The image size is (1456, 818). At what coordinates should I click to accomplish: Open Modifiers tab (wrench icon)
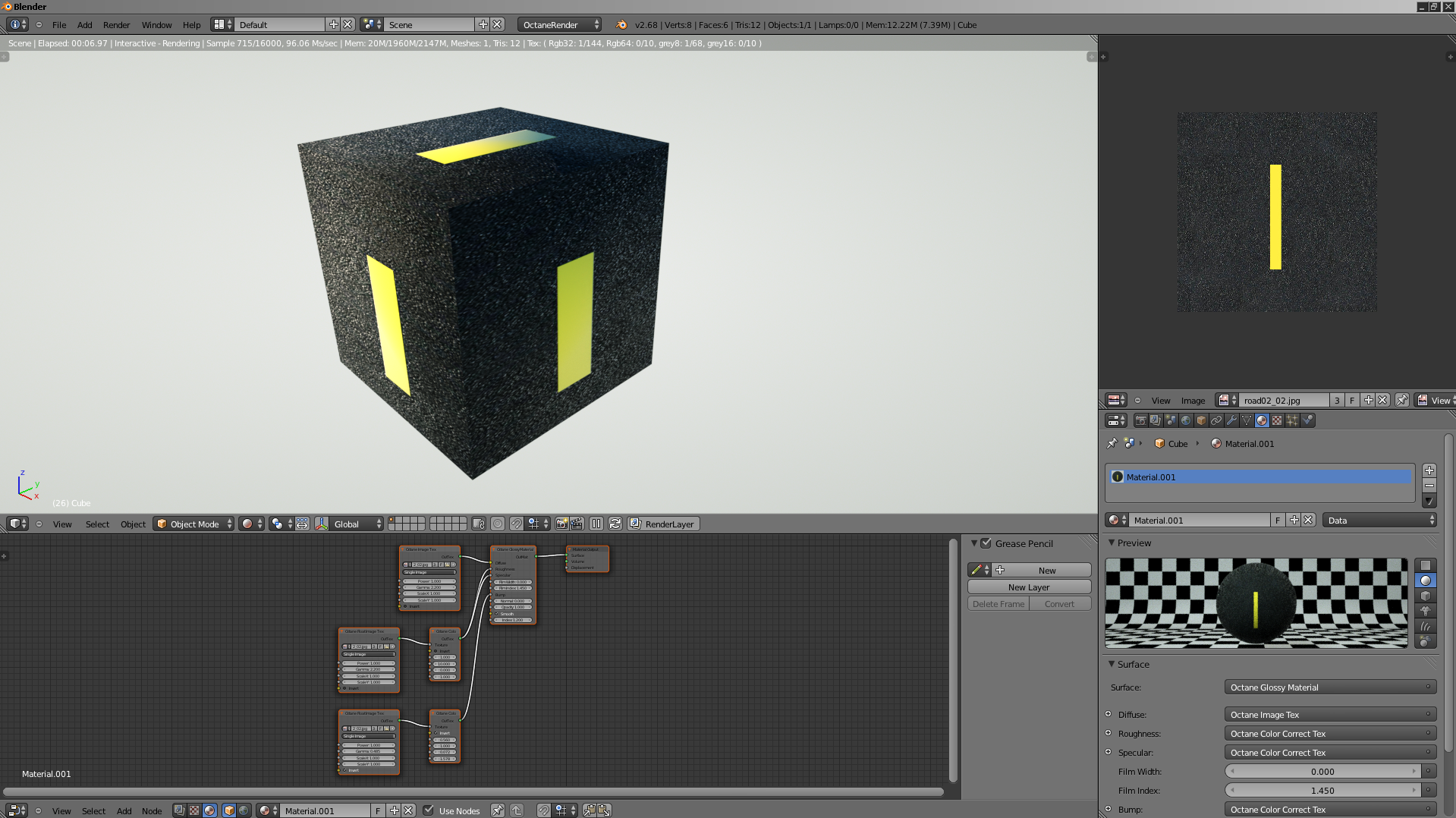point(1231,420)
